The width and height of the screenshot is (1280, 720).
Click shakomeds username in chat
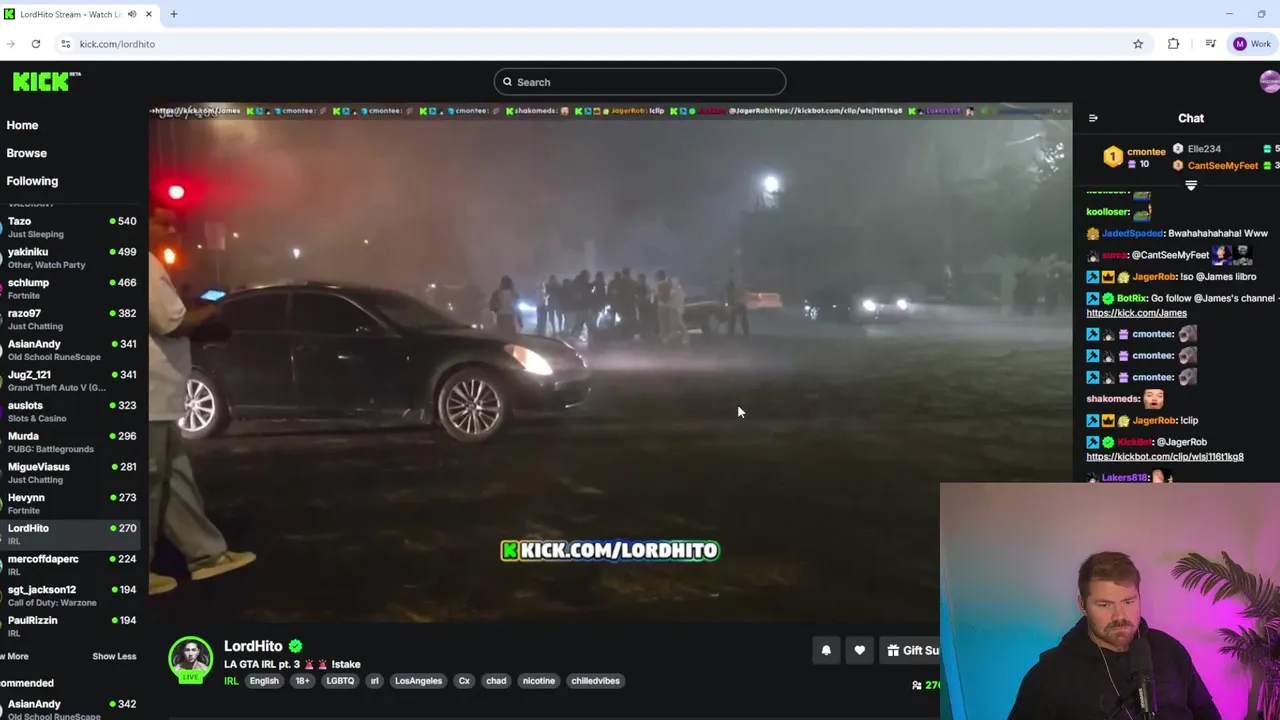point(1113,399)
